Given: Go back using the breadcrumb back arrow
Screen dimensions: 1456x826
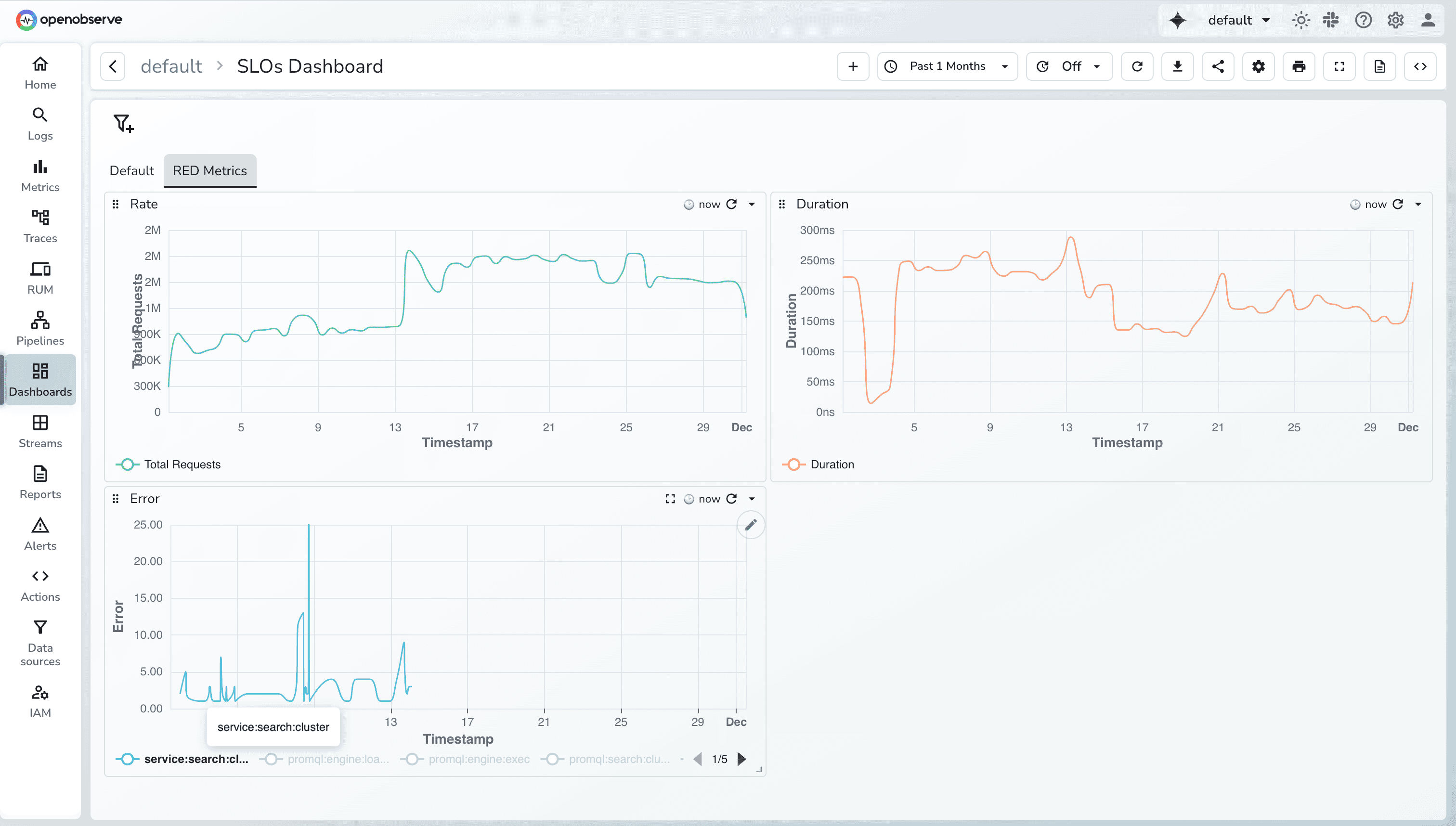Looking at the screenshot, I should tap(112, 66).
